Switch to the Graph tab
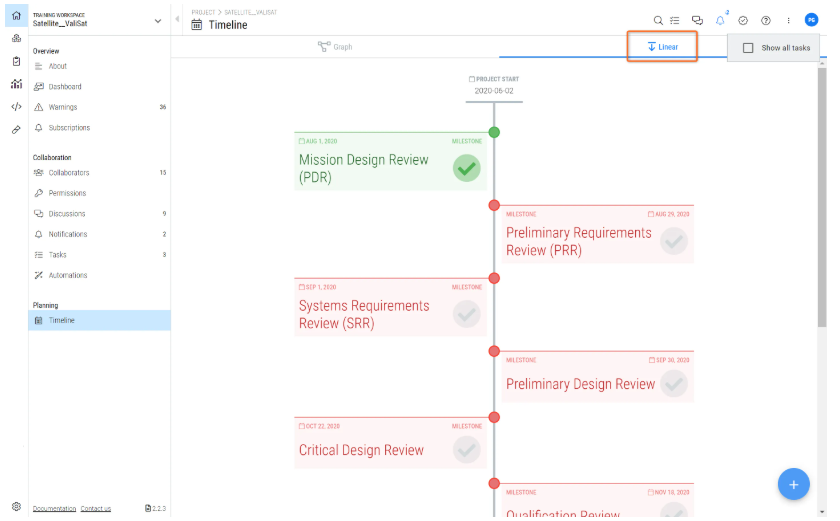The width and height of the screenshot is (840, 521). (335, 47)
